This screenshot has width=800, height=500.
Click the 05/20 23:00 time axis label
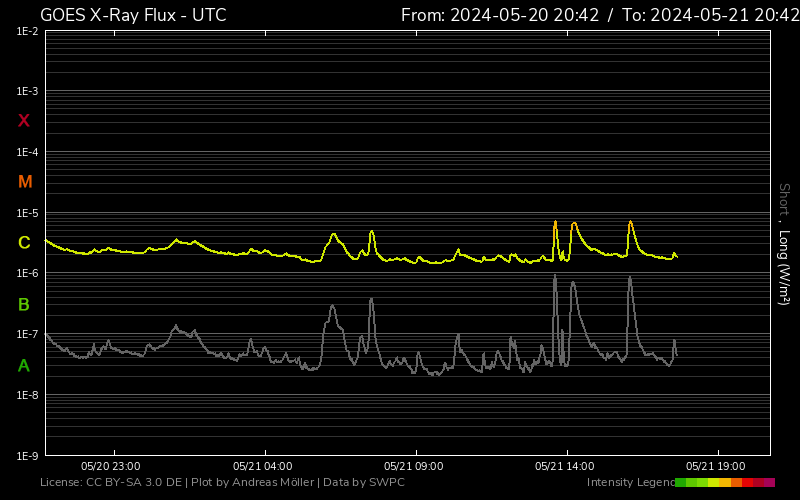coord(111,466)
